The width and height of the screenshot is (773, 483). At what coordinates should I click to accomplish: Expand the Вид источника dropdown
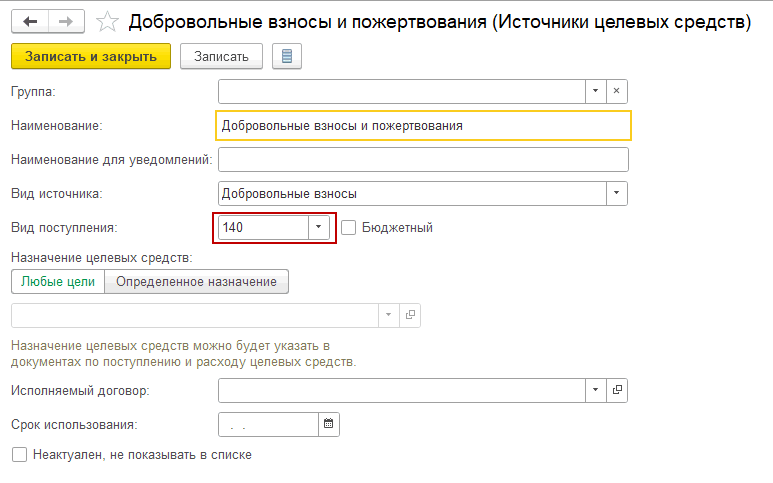(x=616, y=193)
